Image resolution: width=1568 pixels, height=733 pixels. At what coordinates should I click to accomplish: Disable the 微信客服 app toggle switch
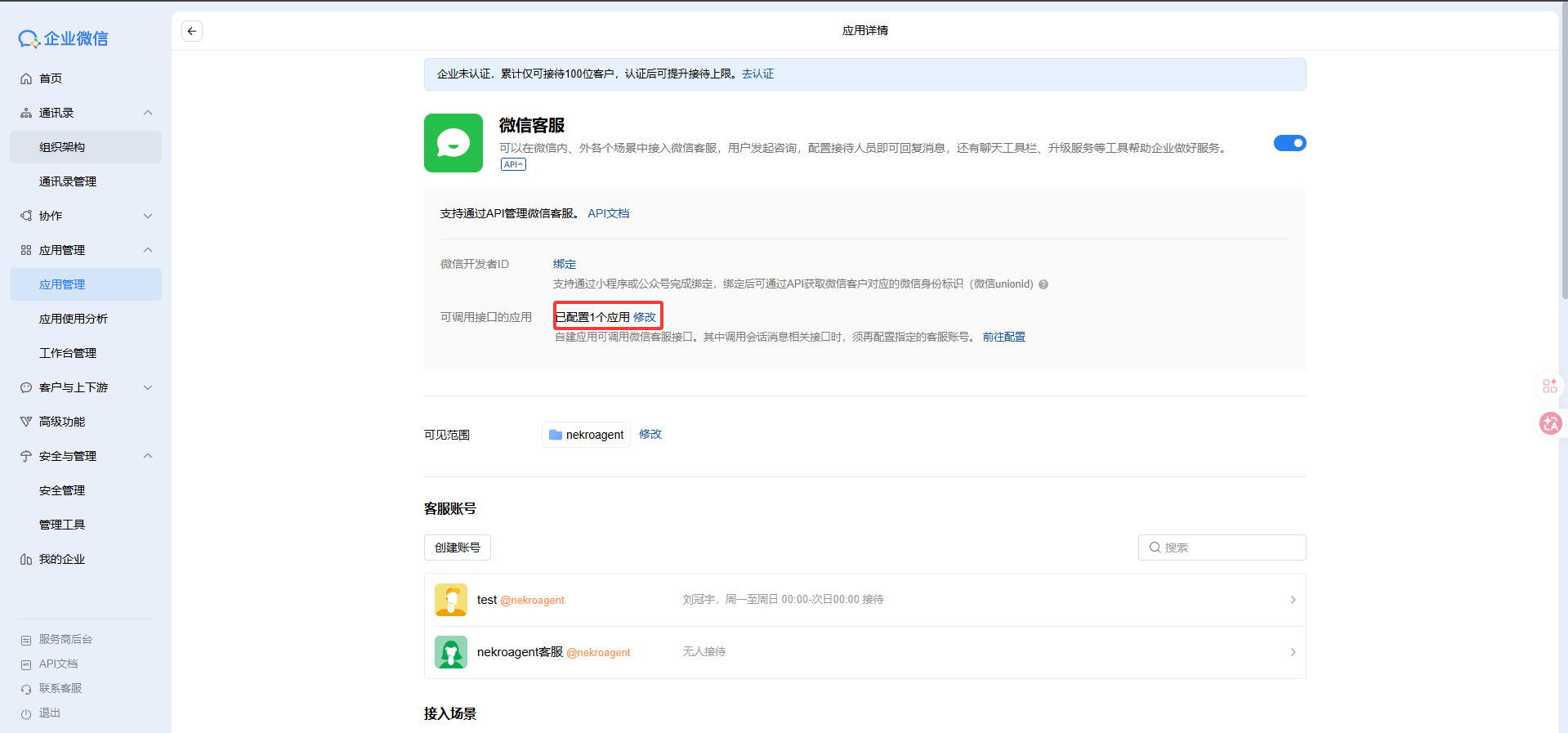click(1289, 143)
